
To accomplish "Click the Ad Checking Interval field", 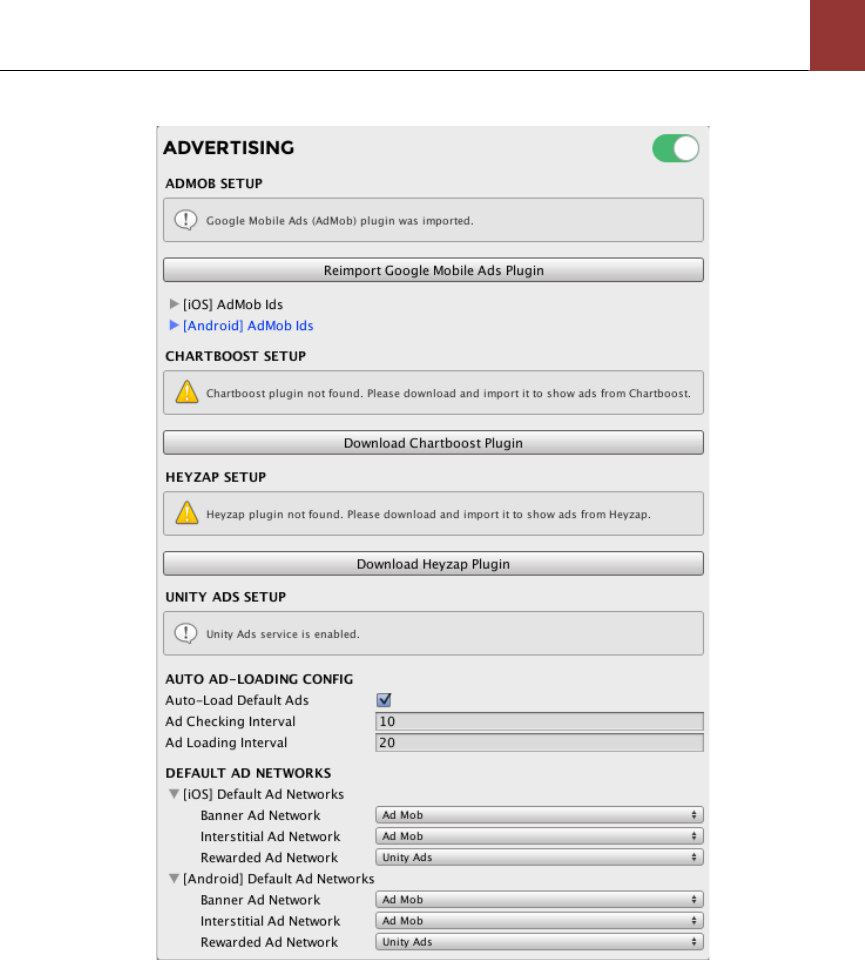I will 539,721.
